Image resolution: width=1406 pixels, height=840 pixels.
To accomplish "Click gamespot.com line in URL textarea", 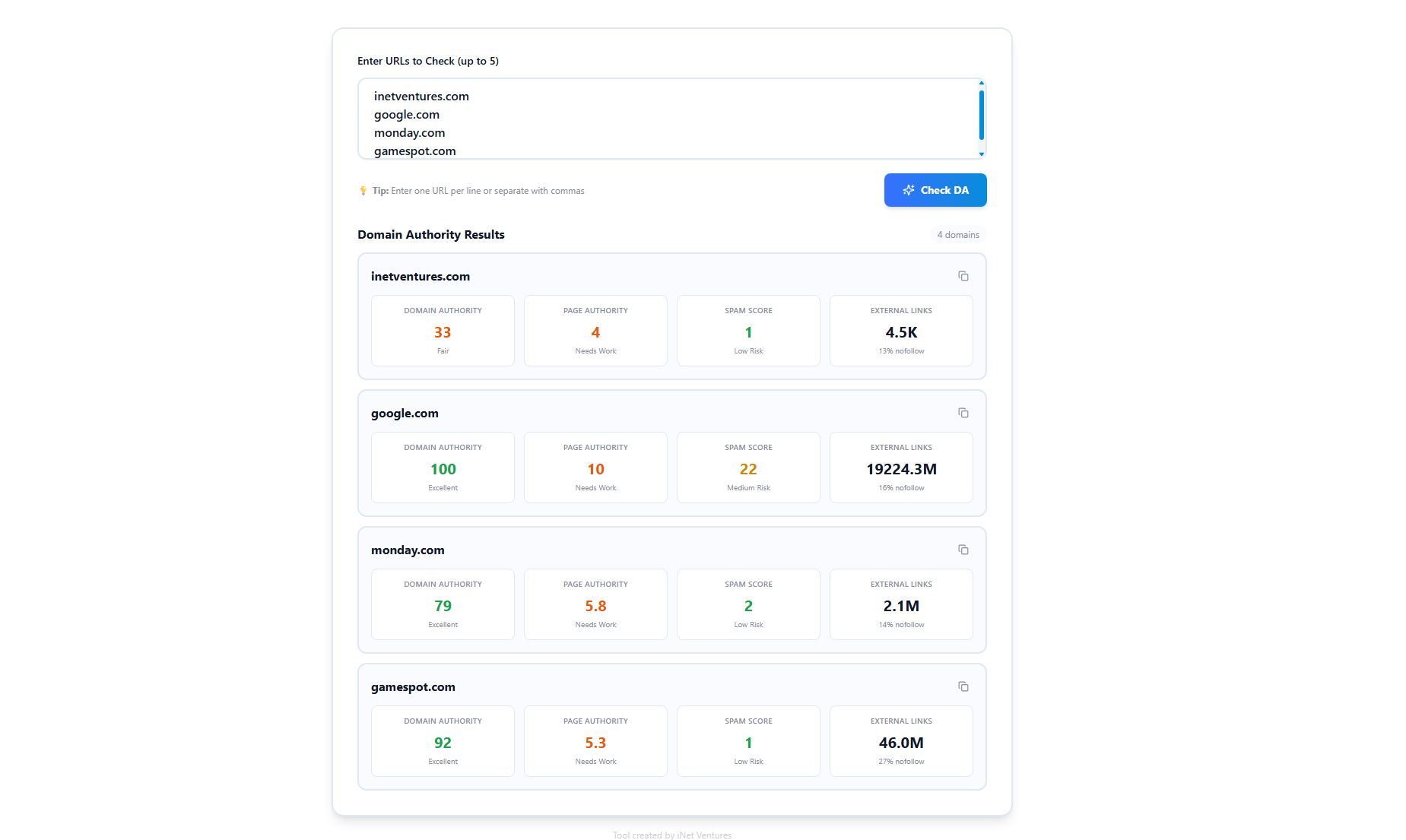I will click(415, 151).
